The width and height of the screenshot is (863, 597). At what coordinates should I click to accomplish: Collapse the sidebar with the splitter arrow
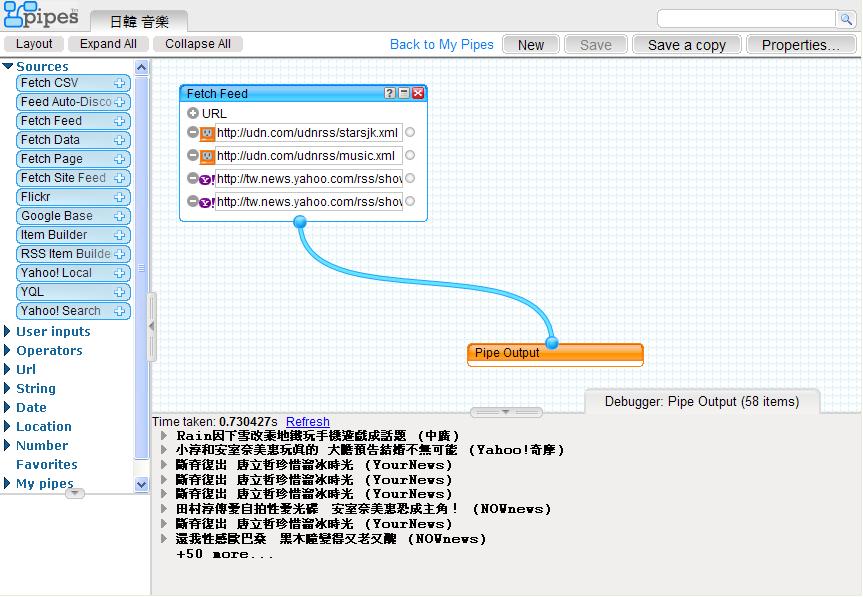pos(151,326)
